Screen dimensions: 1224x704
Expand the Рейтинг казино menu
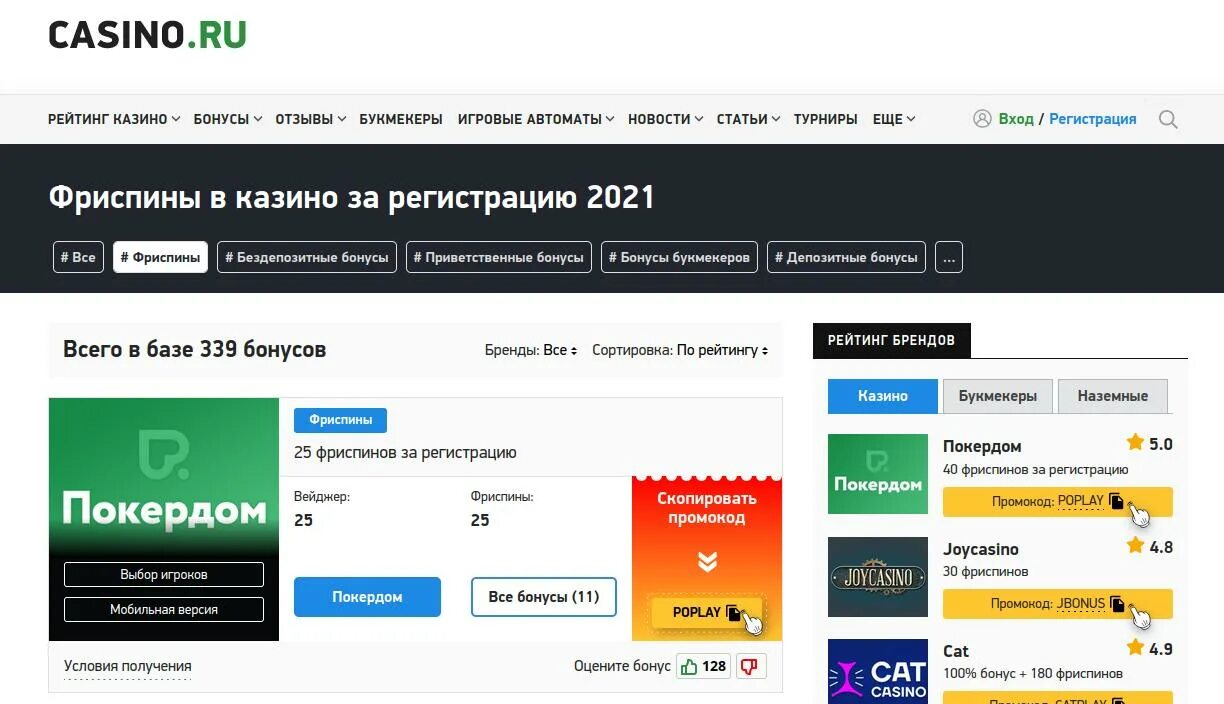114,119
